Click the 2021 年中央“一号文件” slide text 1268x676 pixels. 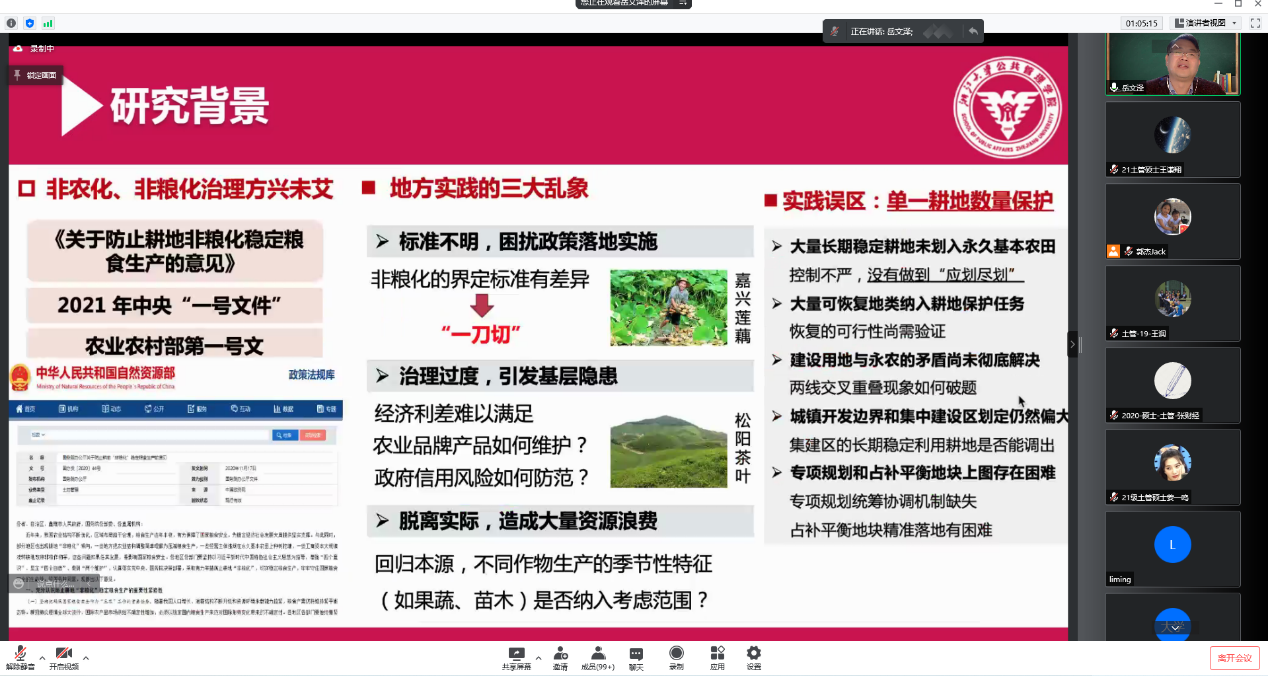pos(174,305)
